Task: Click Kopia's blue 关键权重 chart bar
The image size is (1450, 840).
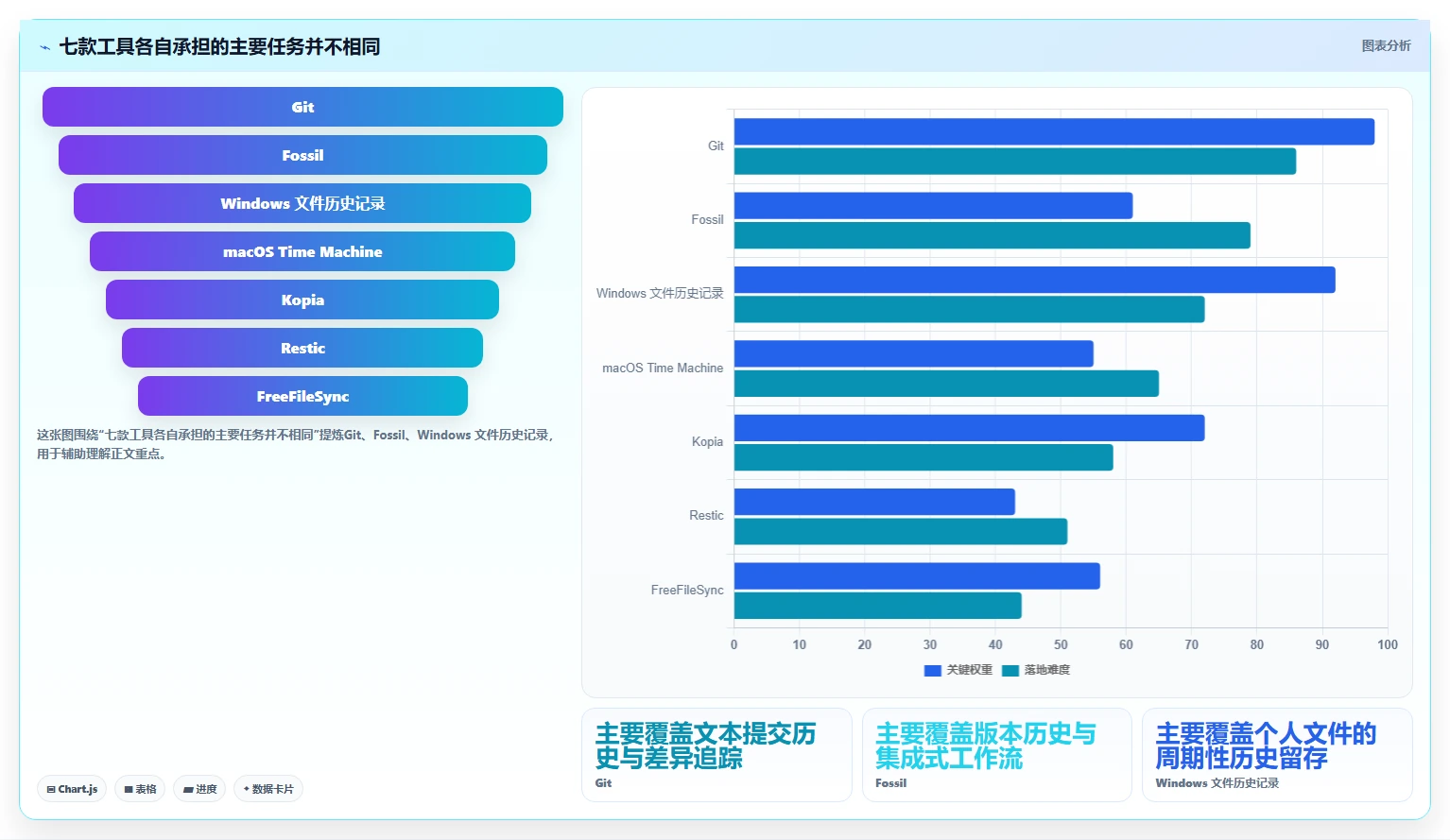Action: point(969,428)
